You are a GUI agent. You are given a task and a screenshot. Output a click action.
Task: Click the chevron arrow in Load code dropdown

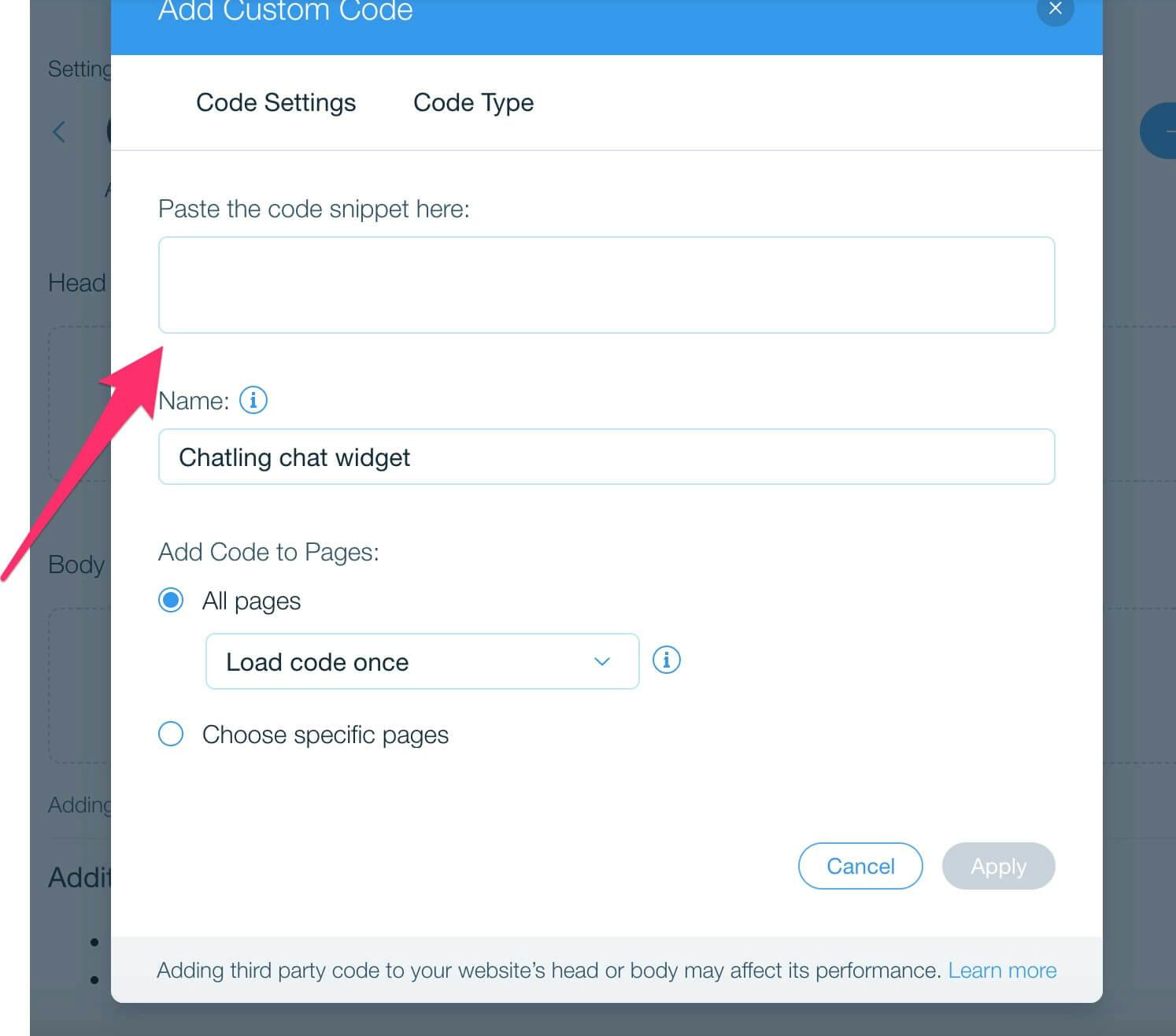(602, 661)
